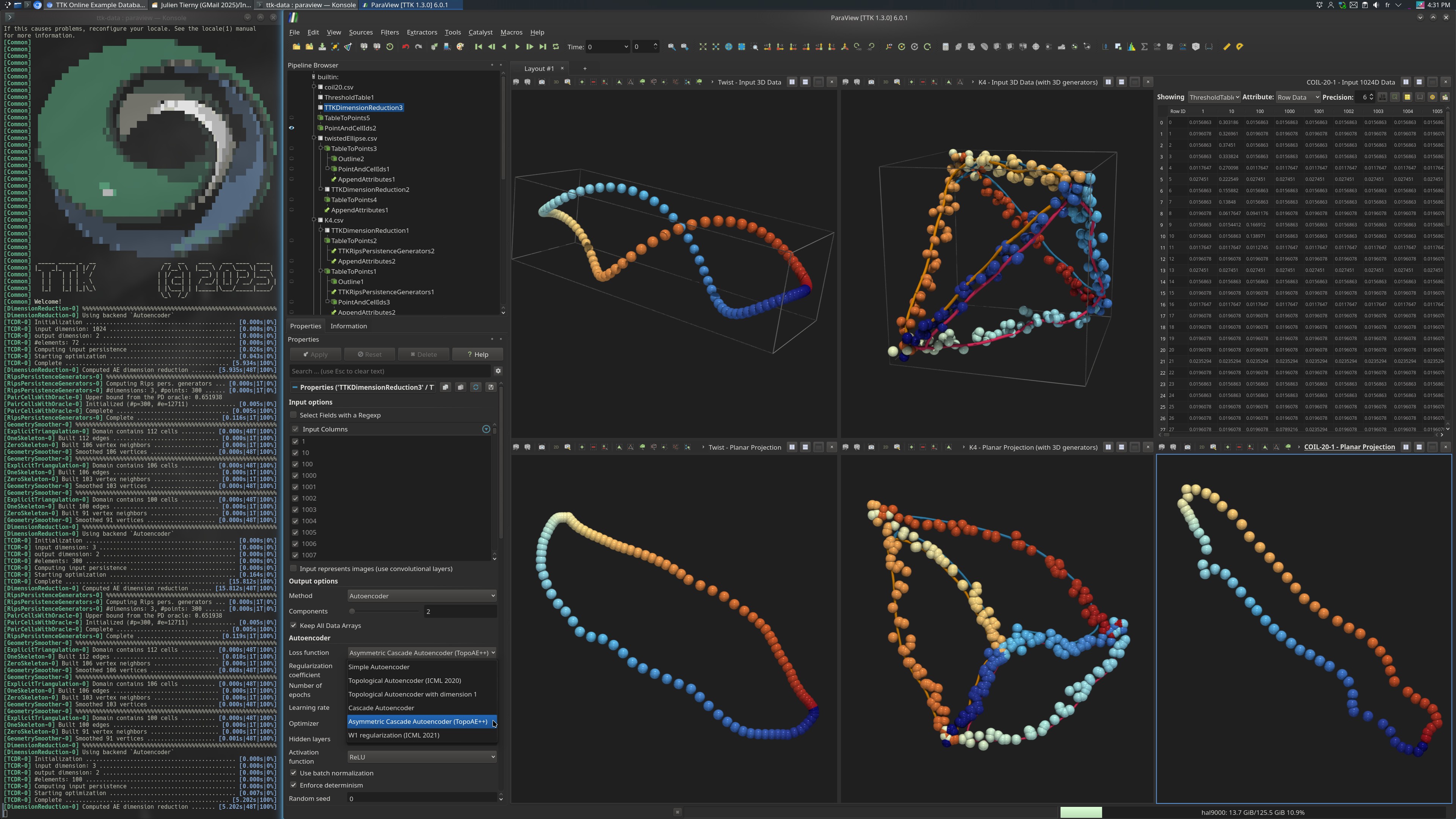Click the Undo red arrow icon
Image resolution: width=1456 pixels, height=819 pixels.
click(x=405, y=47)
